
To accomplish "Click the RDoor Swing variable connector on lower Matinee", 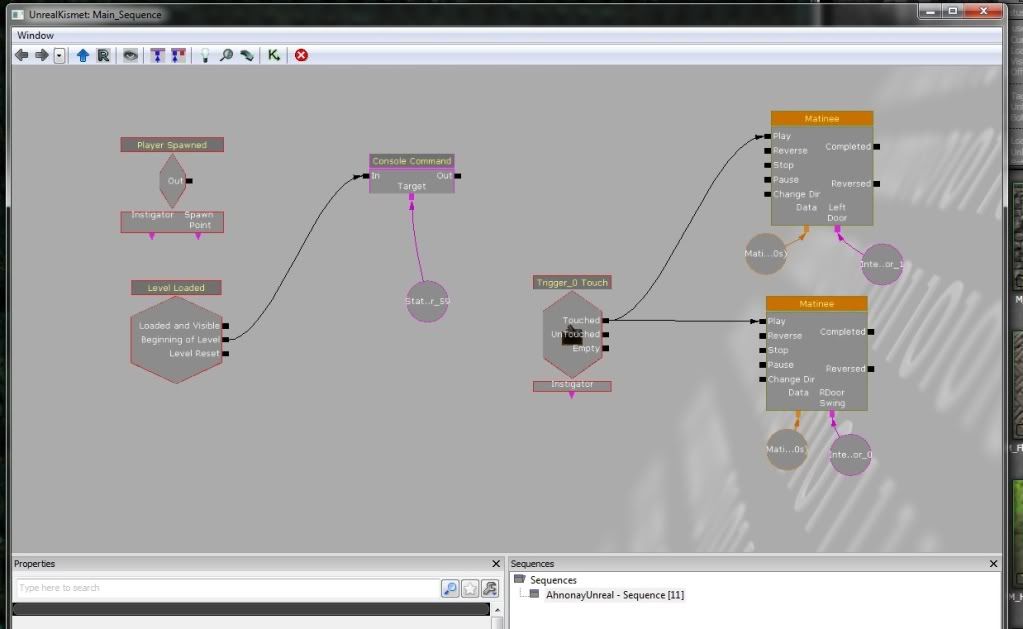I will coord(832,414).
